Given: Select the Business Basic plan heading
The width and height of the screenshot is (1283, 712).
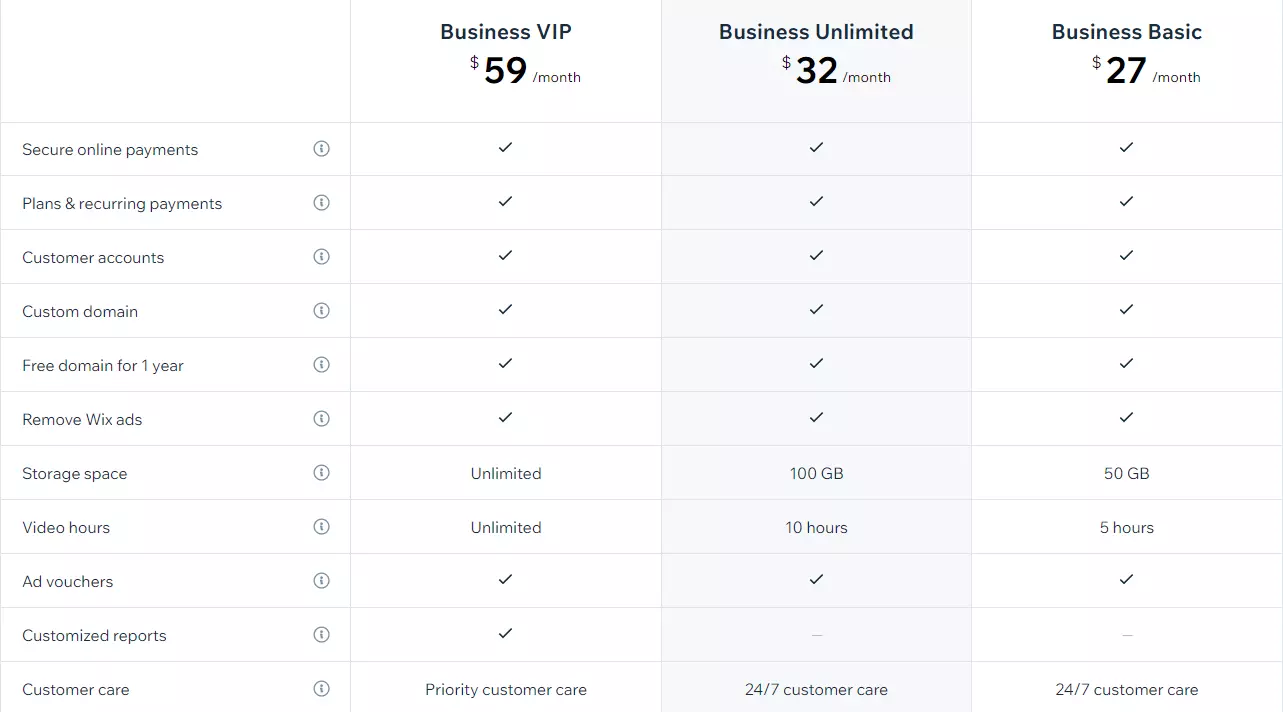Looking at the screenshot, I should [x=1126, y=32].
